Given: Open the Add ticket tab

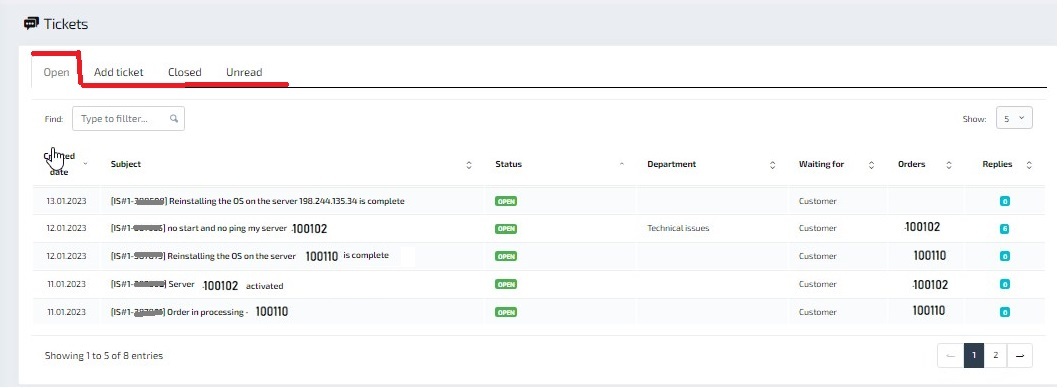Looking at the screenshot, I should pos(118,72).
